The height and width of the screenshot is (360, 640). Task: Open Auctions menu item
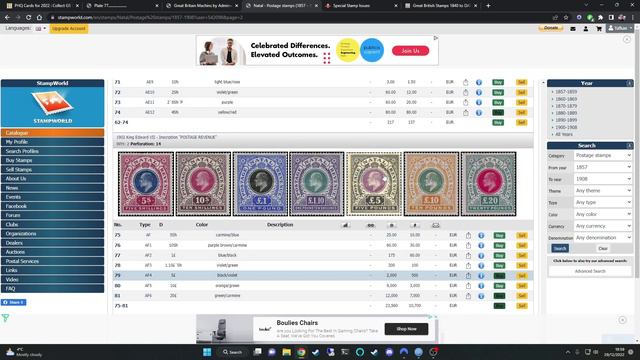click(x=53, y=252)
